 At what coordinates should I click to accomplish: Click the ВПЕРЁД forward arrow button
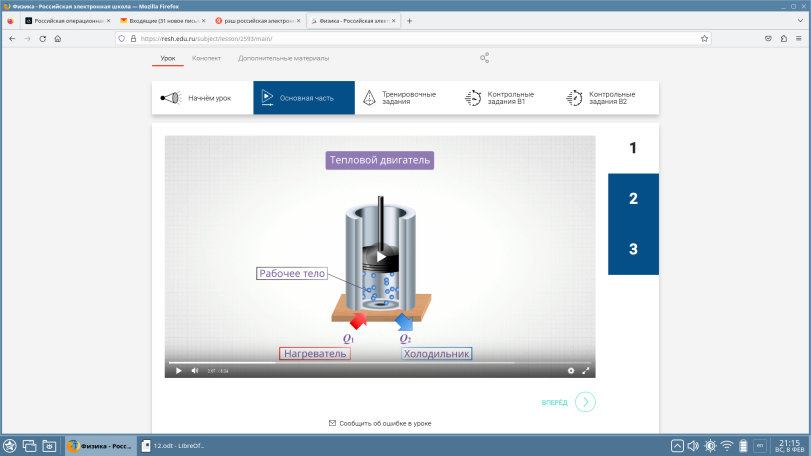click(585, 402)
